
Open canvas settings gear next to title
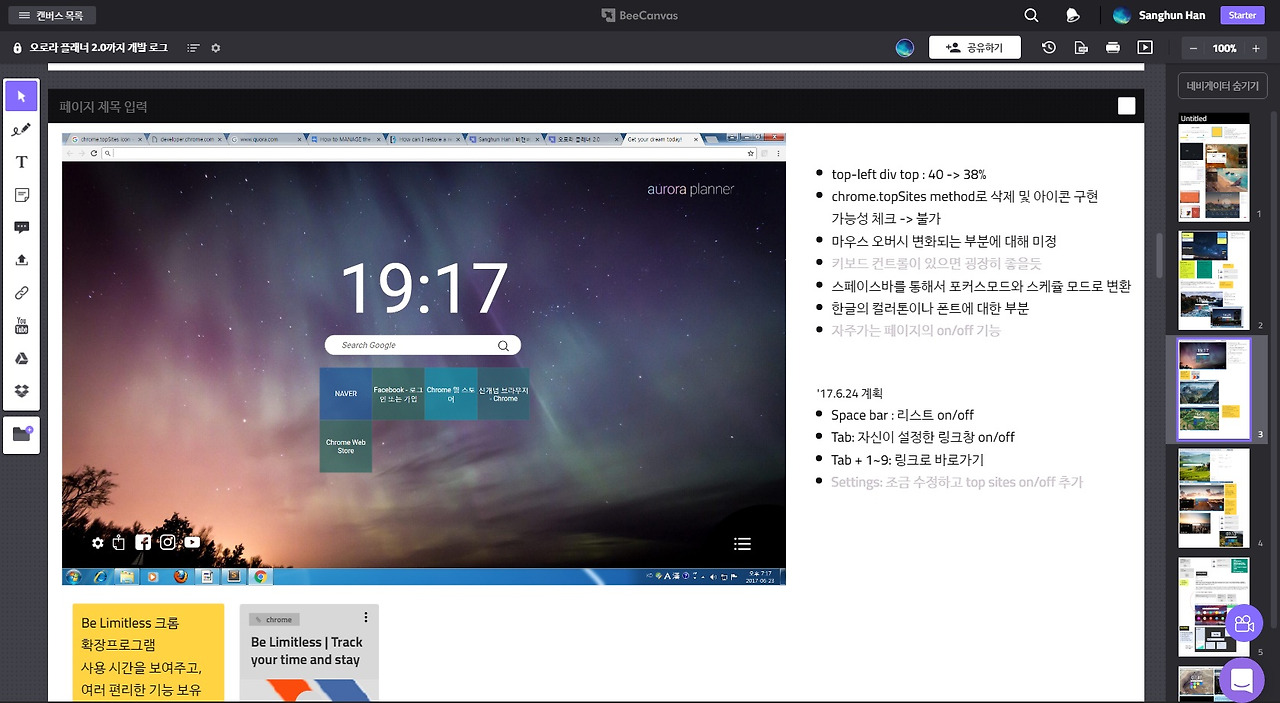click(216, 47)
